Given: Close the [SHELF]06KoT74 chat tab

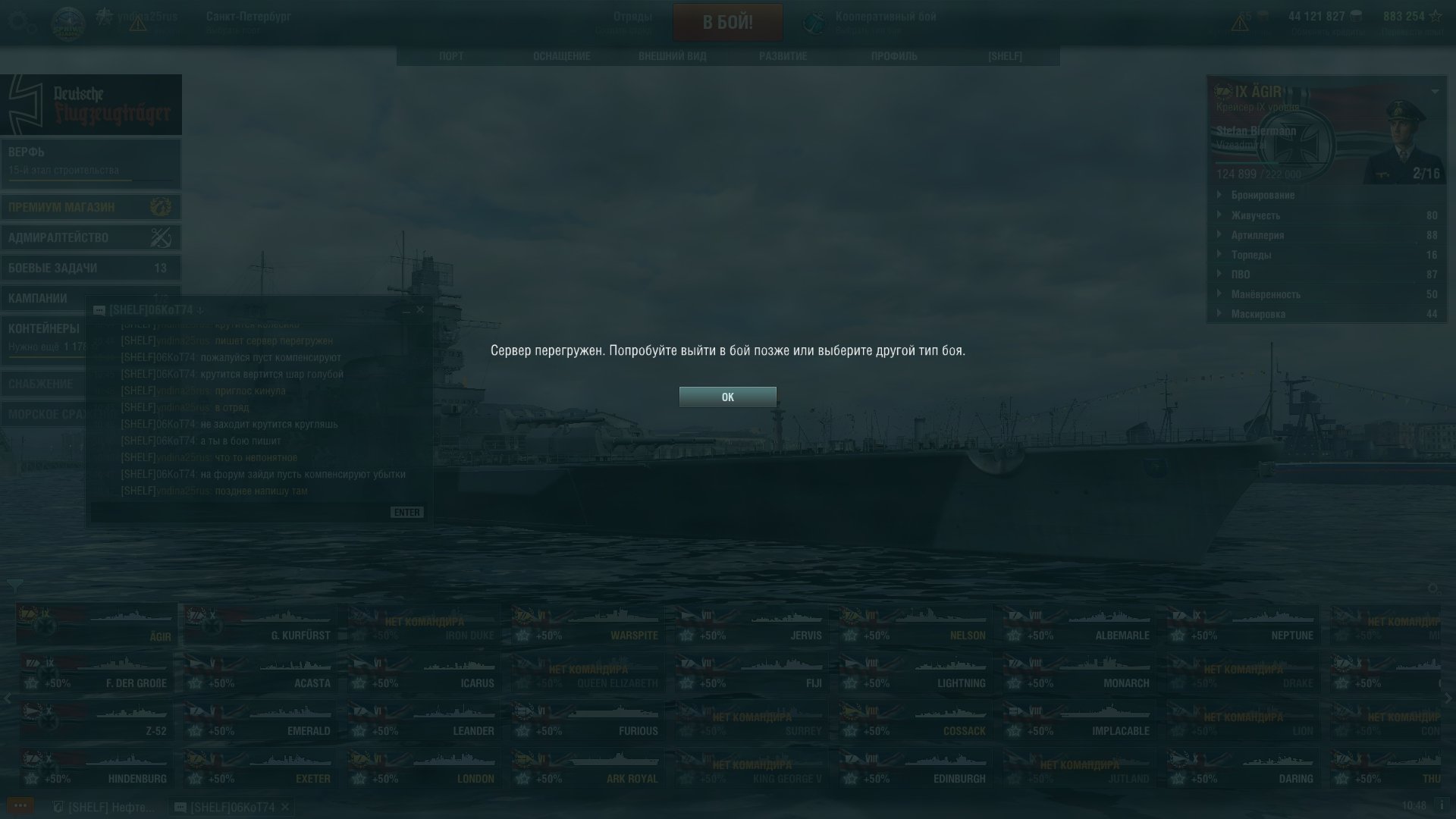Looking at the screenshot, I should (x=285, y=807).
